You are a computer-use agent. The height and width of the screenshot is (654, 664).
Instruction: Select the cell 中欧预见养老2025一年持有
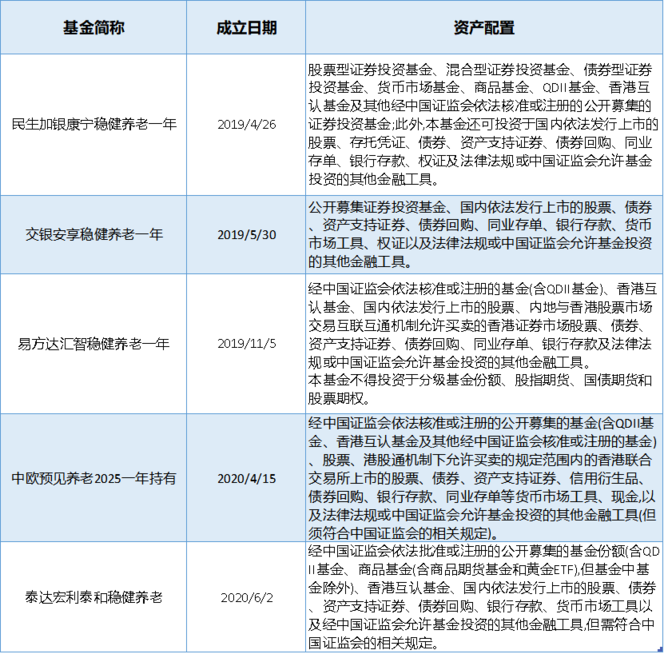[x=94, y=478]
